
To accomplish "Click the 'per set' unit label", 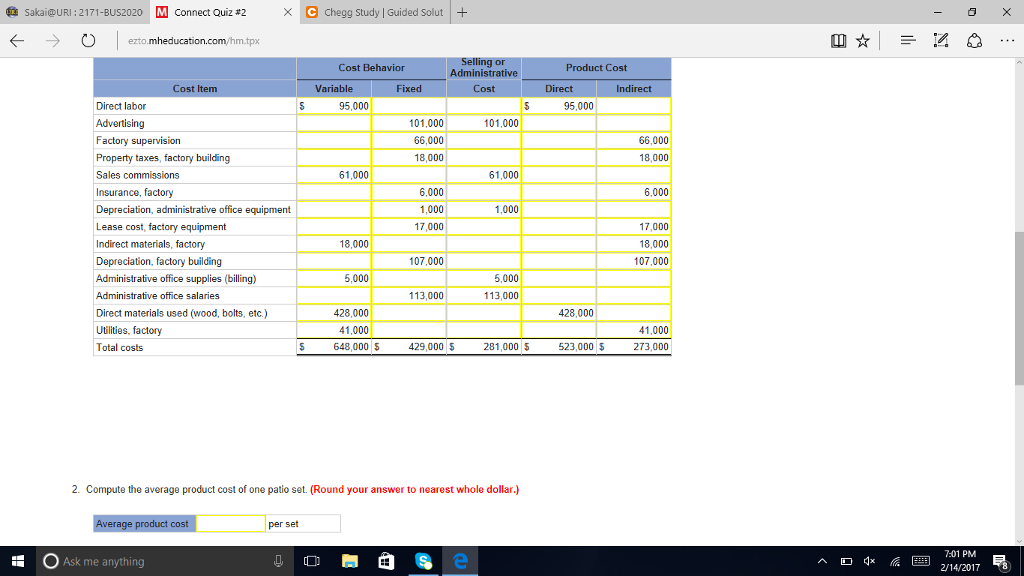I will coord(283,524).
